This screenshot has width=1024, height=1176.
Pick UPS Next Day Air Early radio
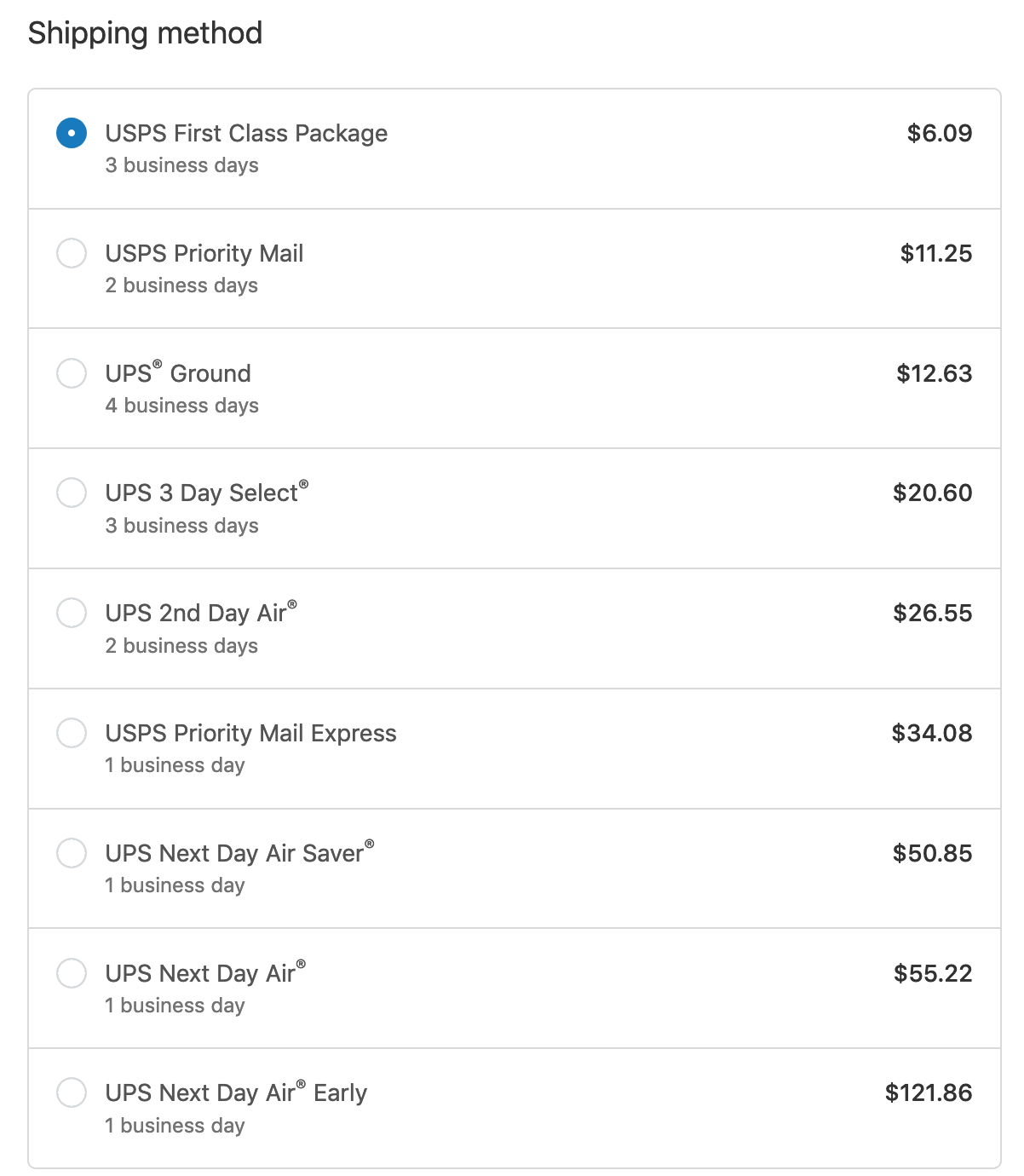tap(72, 1092)
